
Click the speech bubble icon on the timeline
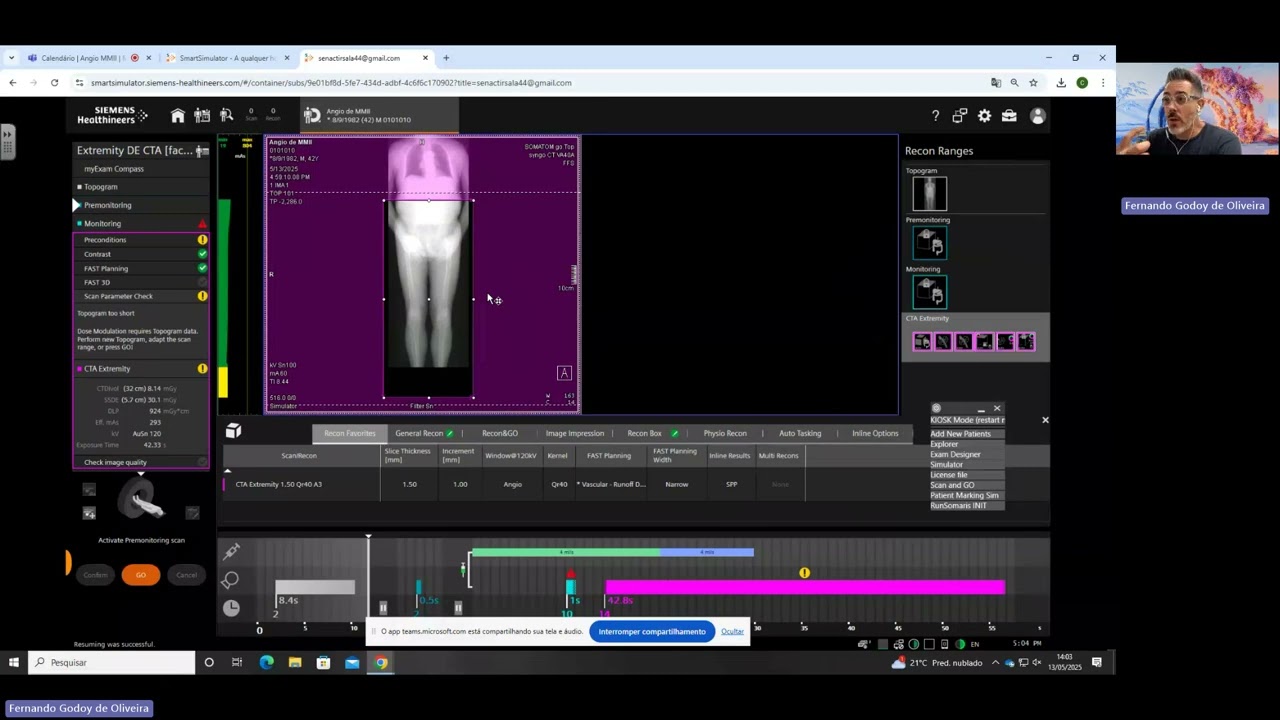click(x=231, y=579)
